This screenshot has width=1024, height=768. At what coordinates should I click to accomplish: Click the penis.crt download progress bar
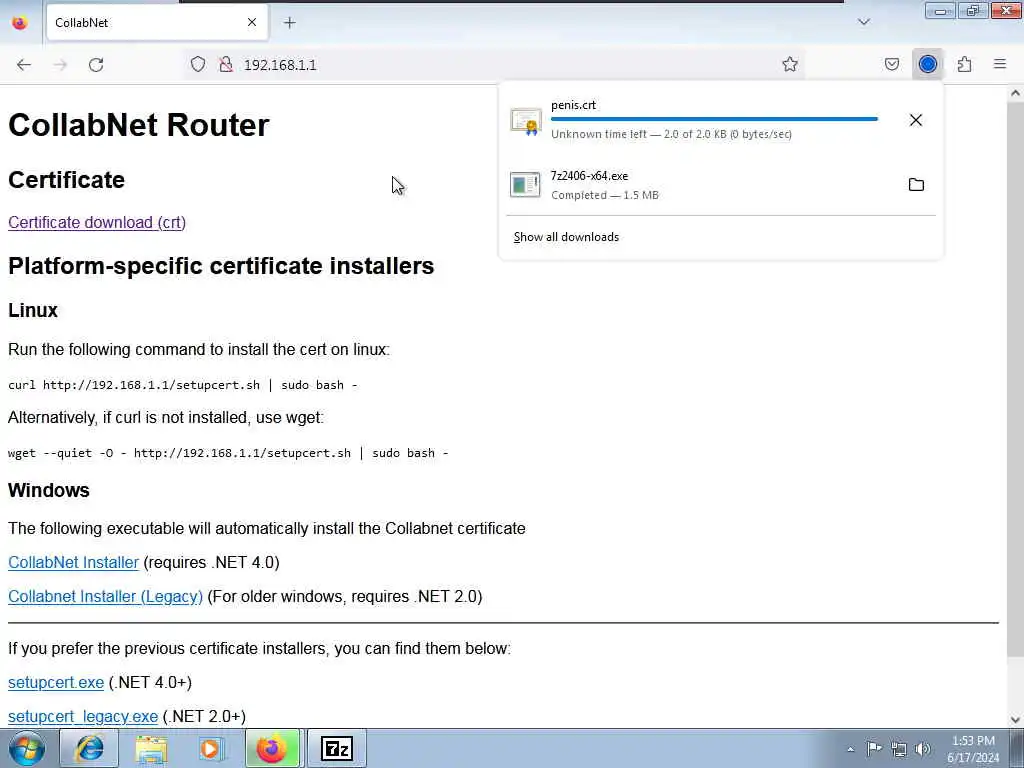pos(714,120)
